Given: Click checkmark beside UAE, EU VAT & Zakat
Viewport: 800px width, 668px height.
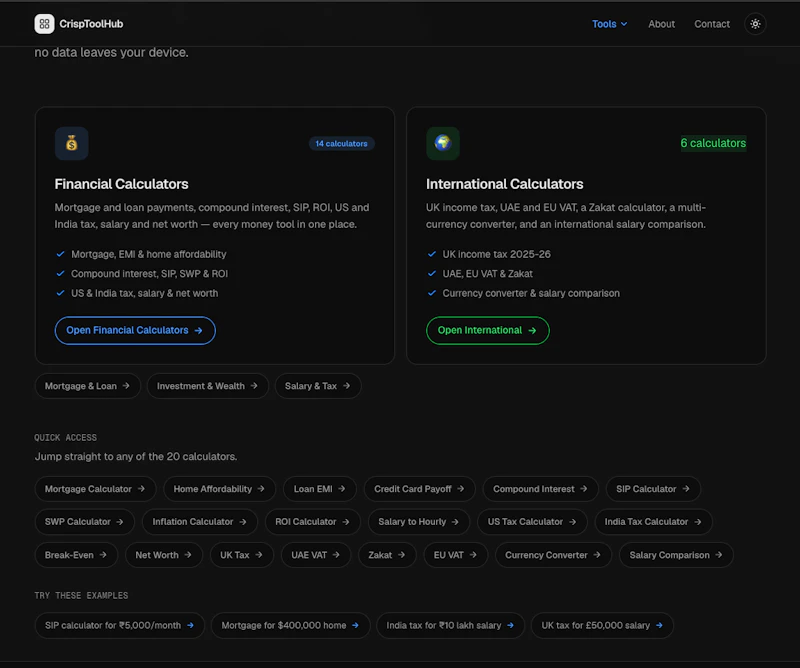Looking at the screenshot, I should [432, 274].
